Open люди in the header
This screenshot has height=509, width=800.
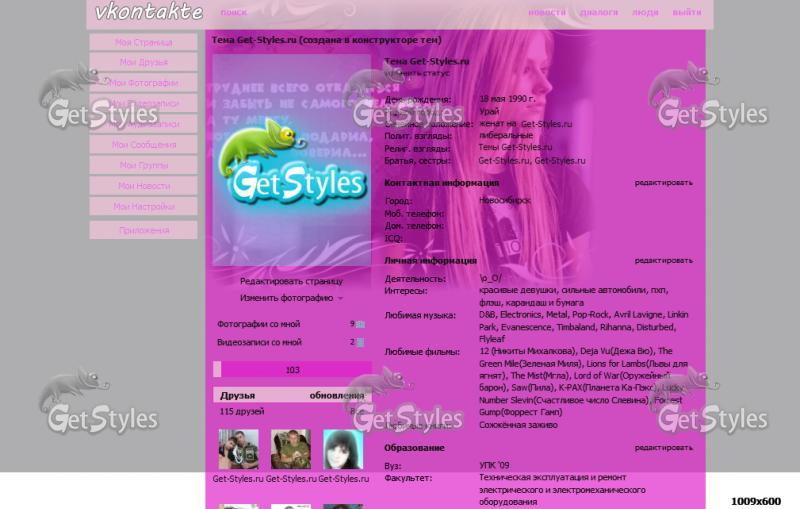[645, 12]
